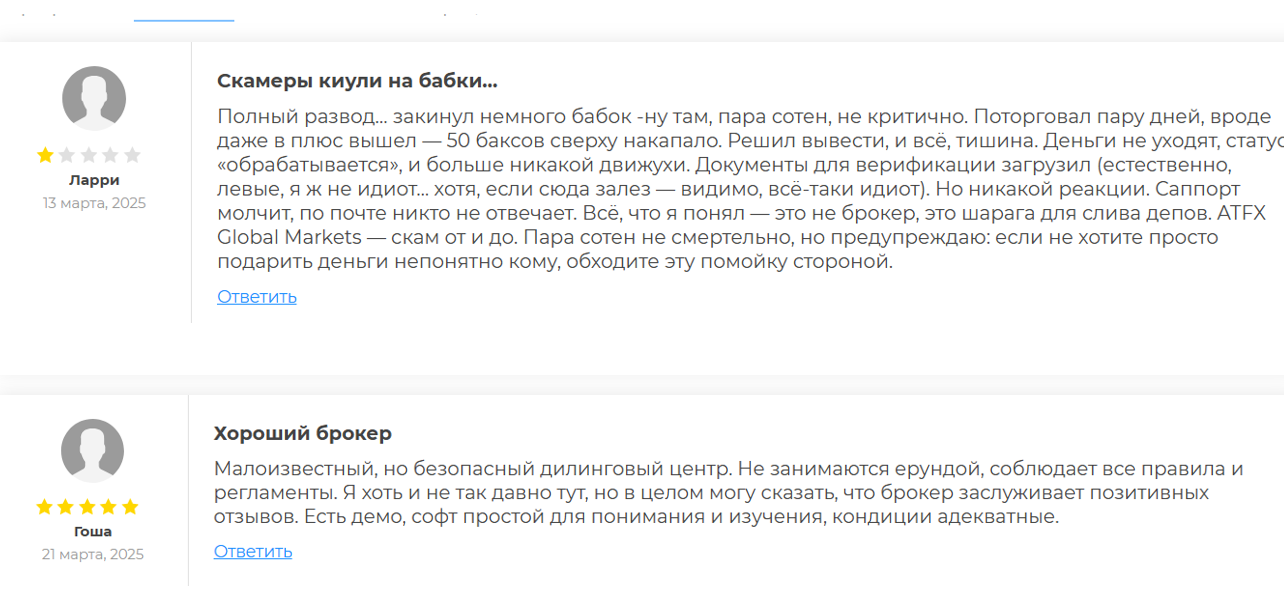Click the review title 'Скамеры киули на бабки...'
Viewport: 1284px width, 591px height.
coord(357,81)
